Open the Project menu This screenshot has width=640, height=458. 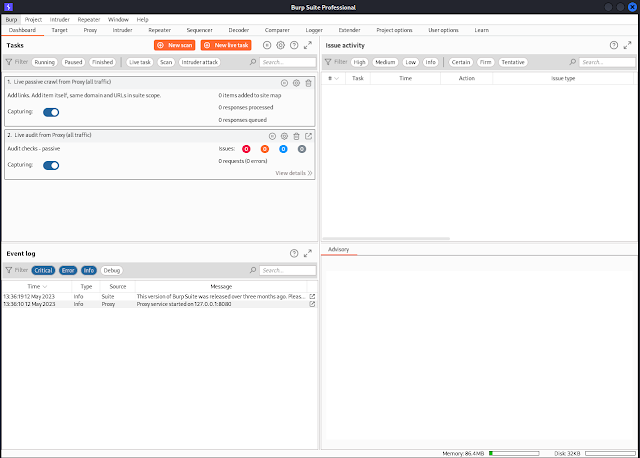(33, 20)
